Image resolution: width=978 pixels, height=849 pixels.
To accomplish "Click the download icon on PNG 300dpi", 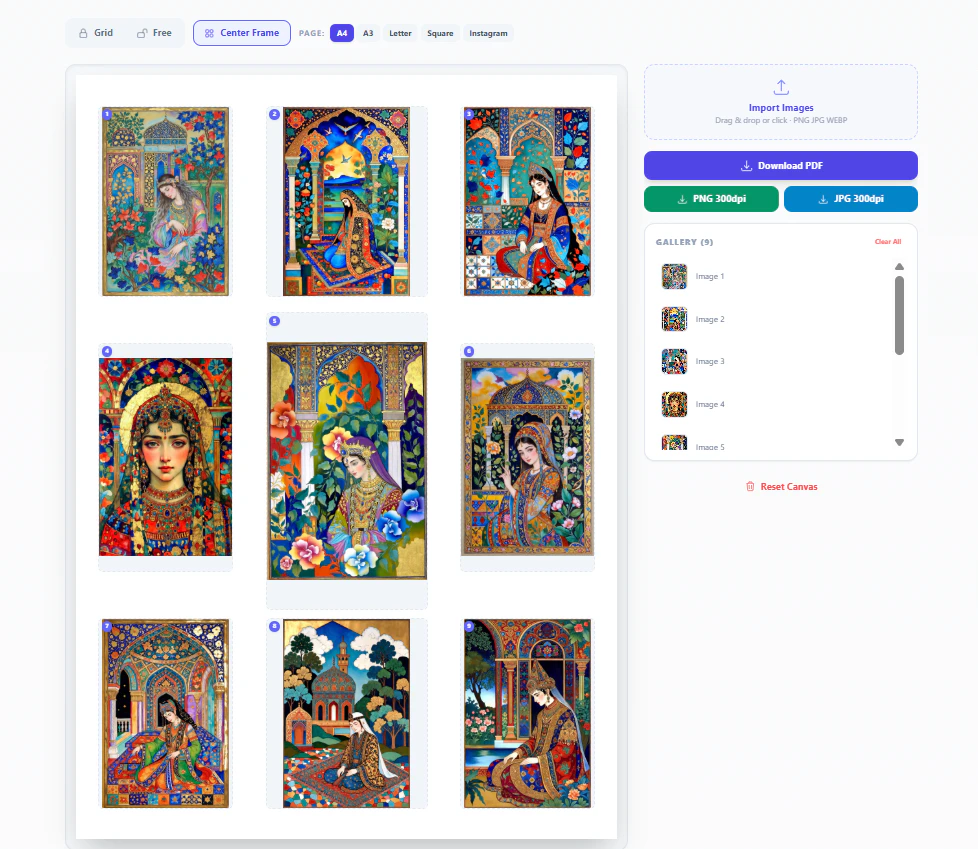I will [682, 199].
